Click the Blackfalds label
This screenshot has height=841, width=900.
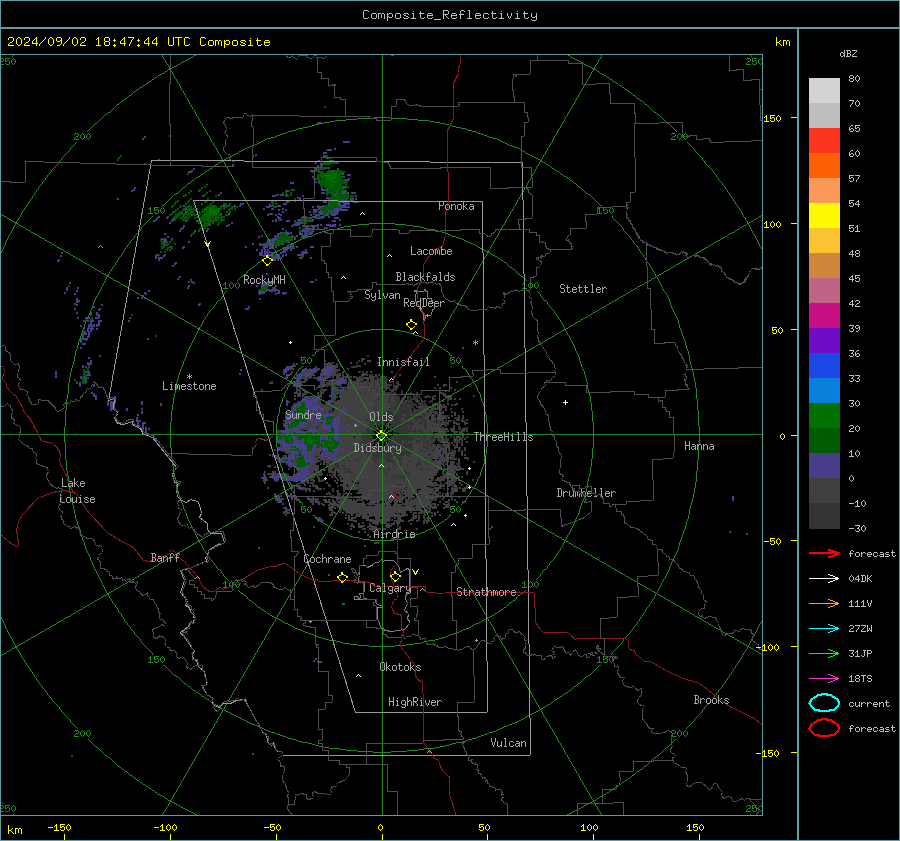point(425,277)
